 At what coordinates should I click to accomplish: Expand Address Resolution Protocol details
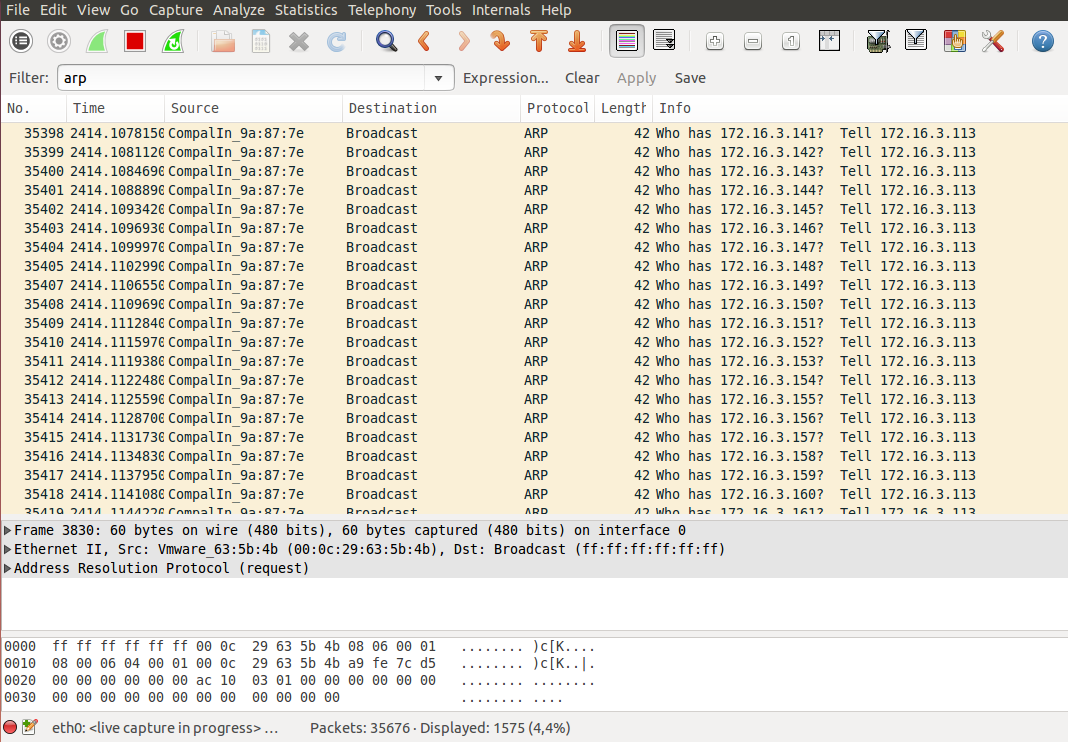(8, 568)
